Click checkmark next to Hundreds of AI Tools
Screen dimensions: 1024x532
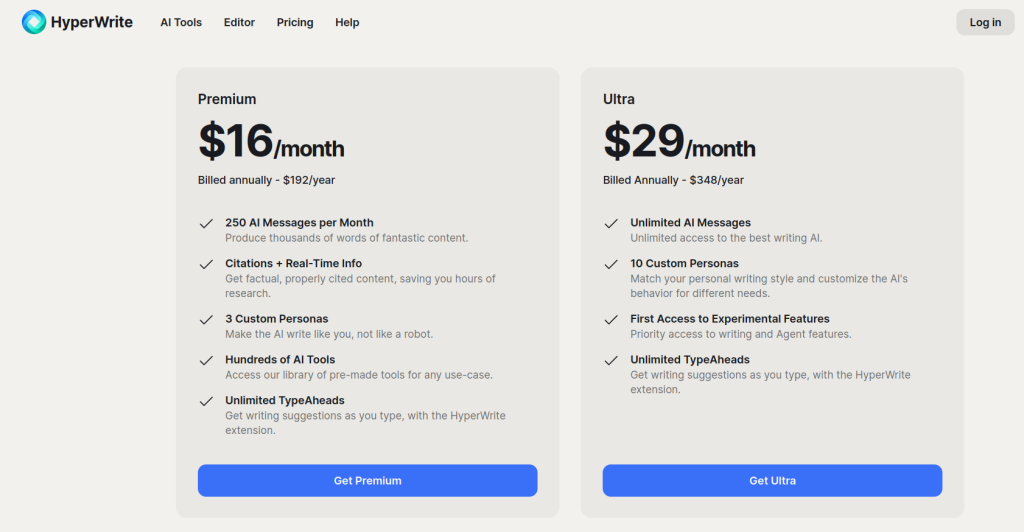[206, 360]
